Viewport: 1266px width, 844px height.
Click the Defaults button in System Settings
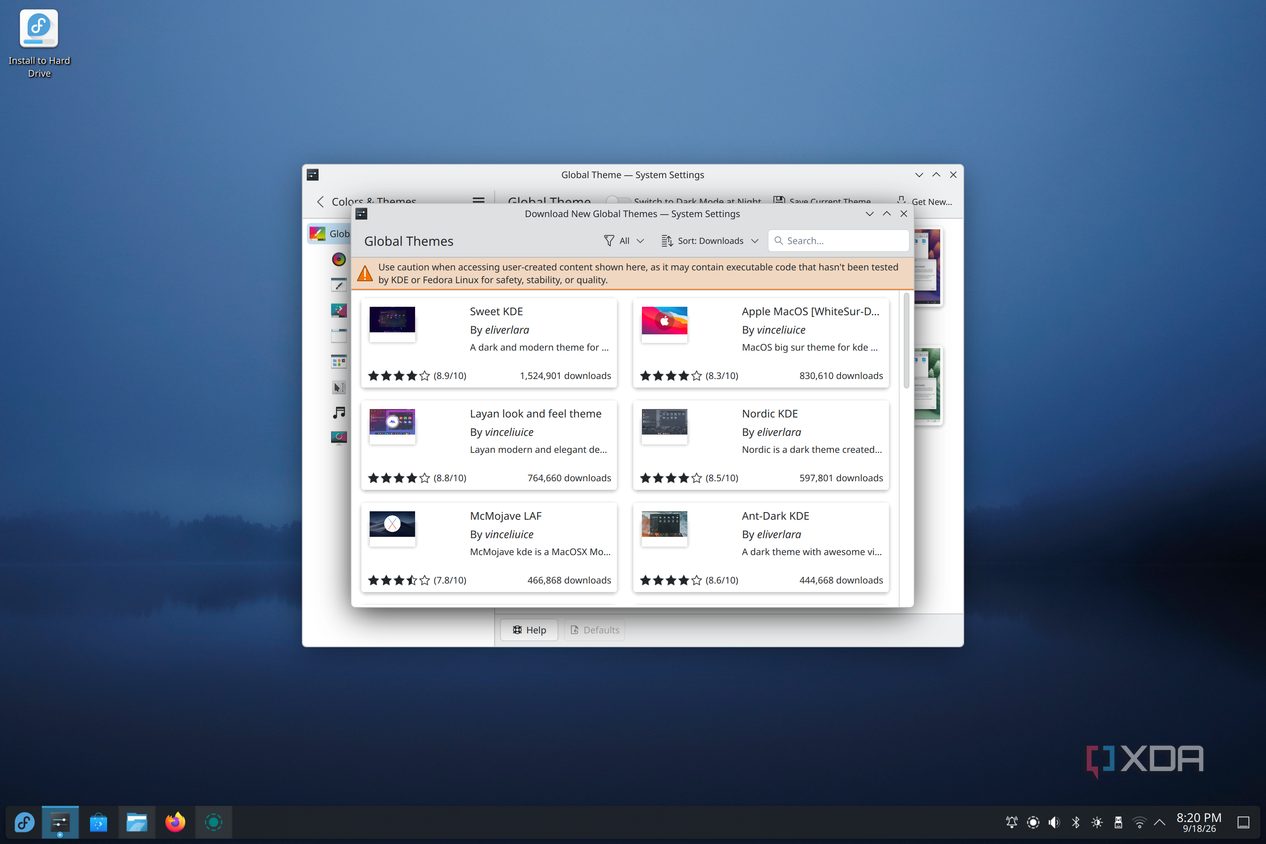pos(594,630)
